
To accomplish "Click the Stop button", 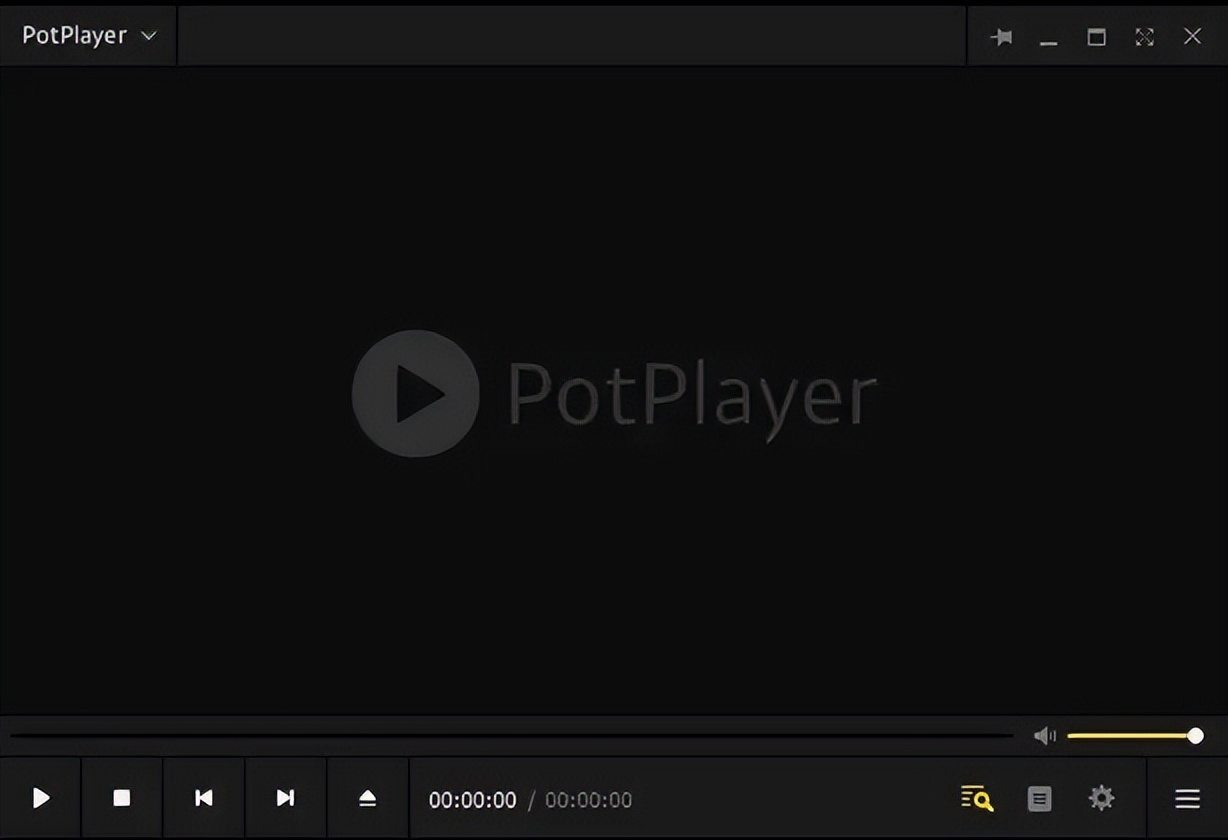I will point(122,798).
